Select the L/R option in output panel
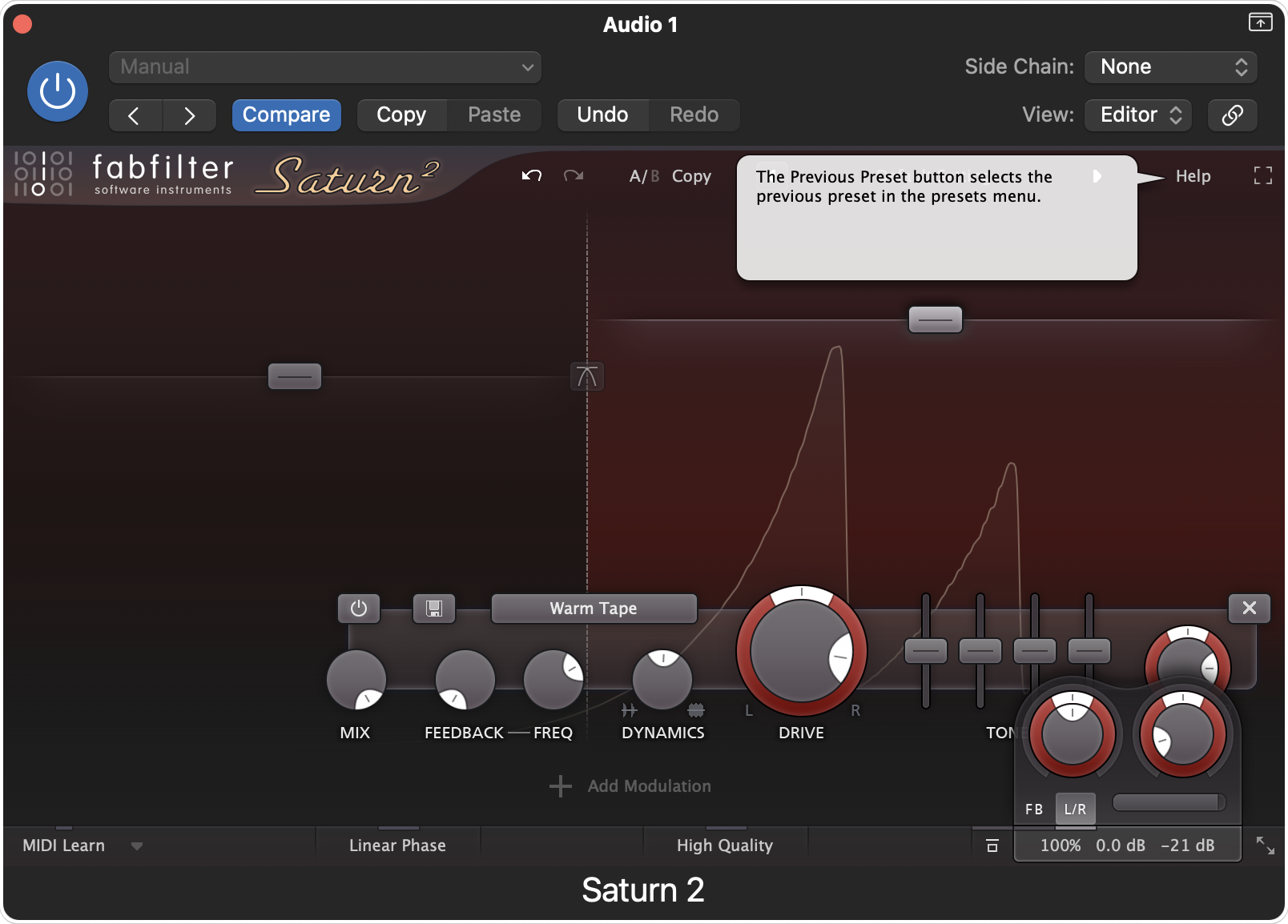Viewport: 1288px width, 924px height. (x=1075, y=810)
